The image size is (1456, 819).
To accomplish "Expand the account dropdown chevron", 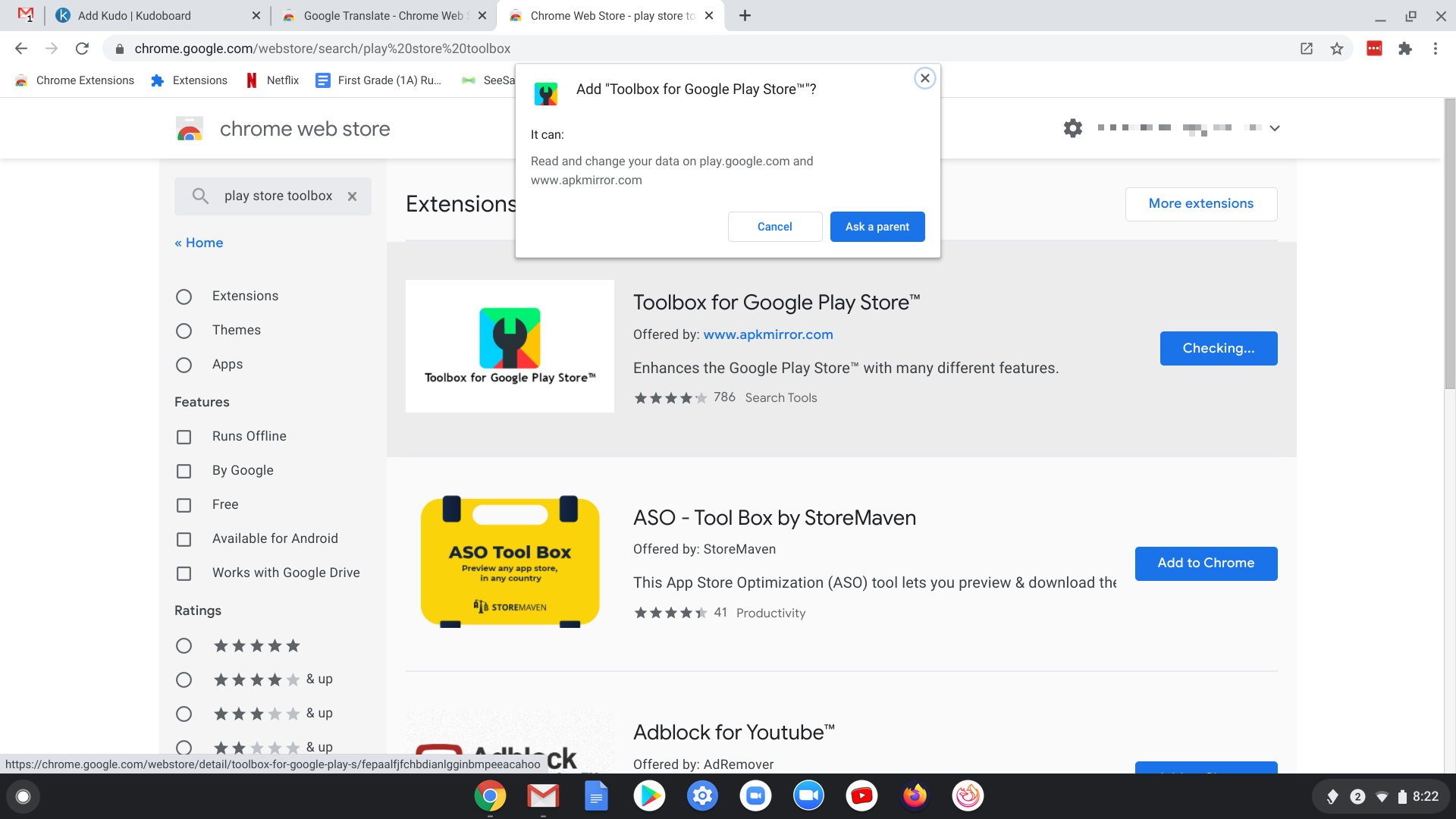I will point(1276,127).
